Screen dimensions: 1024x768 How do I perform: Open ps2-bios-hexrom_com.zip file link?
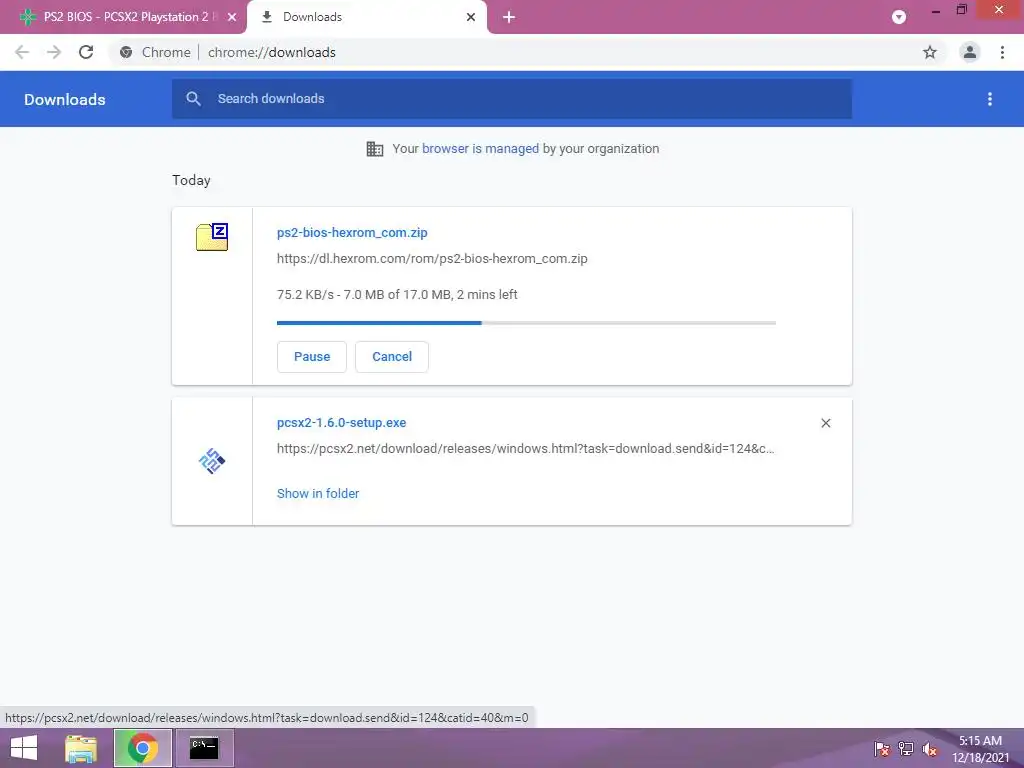tap(352, 232)
